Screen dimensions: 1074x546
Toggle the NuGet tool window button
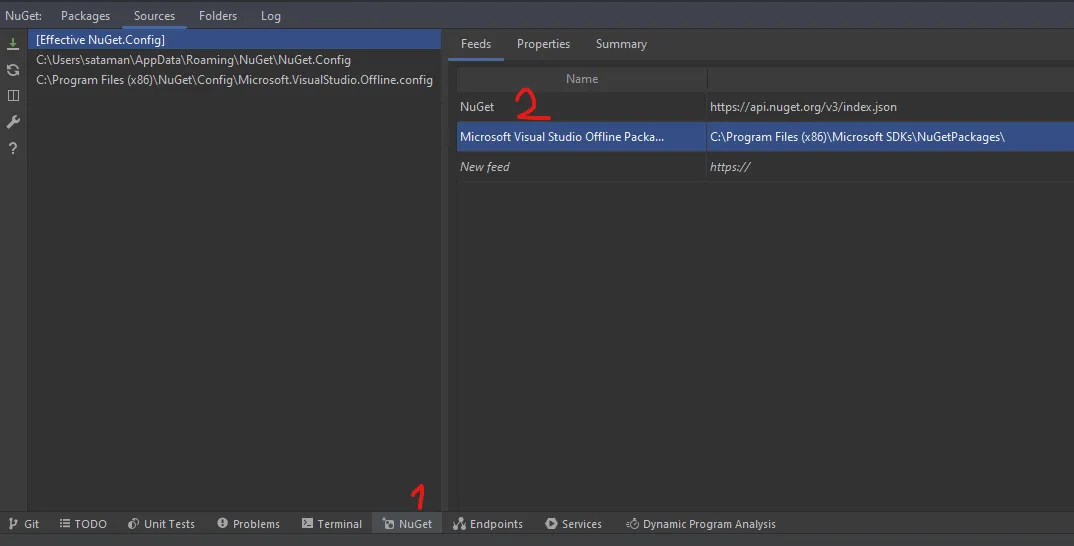click(x=408, y=524)
